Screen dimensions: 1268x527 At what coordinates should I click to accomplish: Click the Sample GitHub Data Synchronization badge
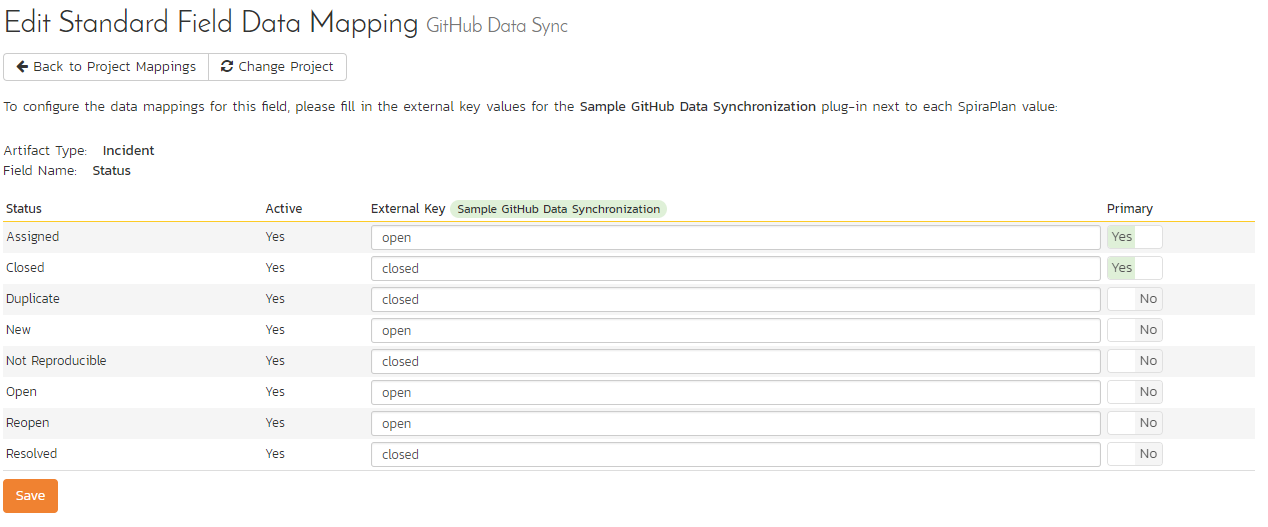click(x=558, y=209)
